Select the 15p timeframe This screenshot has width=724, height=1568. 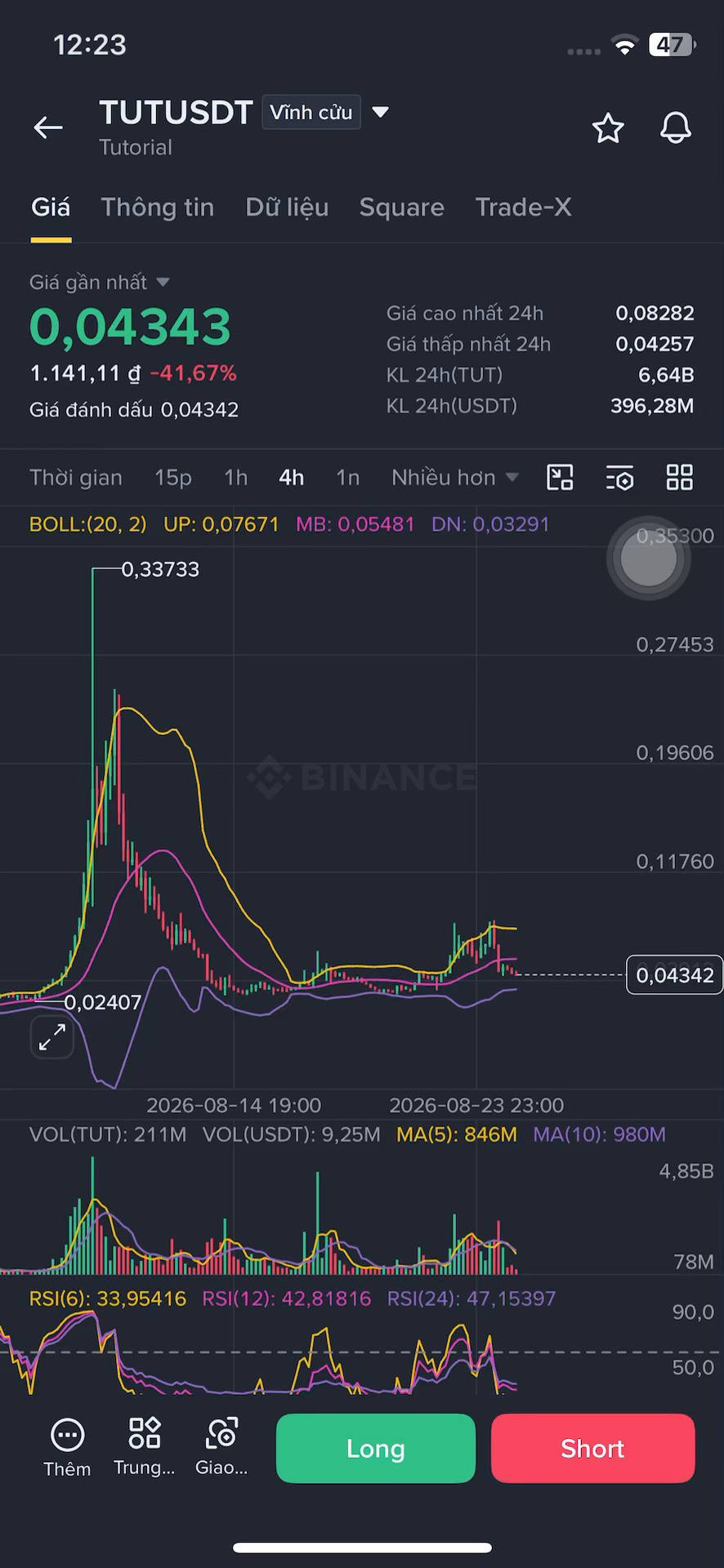coord(173,478)
